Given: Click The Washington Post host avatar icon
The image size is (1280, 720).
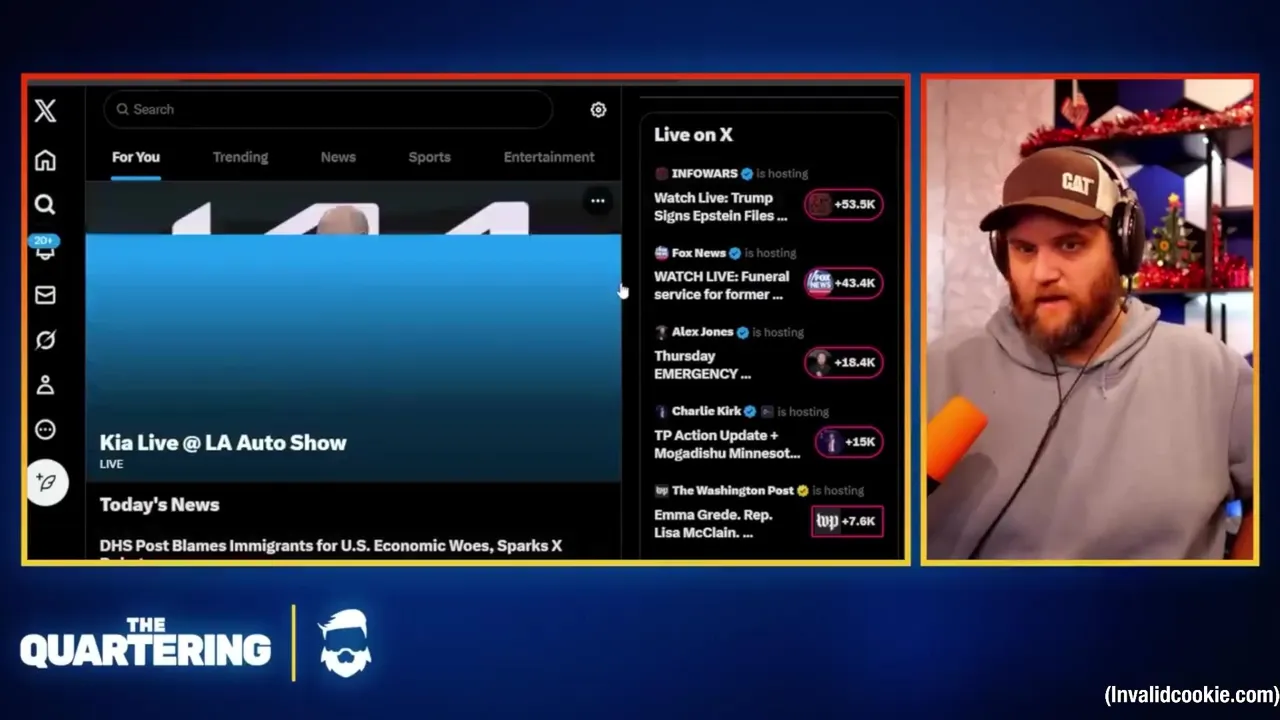Looking at the screenshot, I should coord(661,490).
